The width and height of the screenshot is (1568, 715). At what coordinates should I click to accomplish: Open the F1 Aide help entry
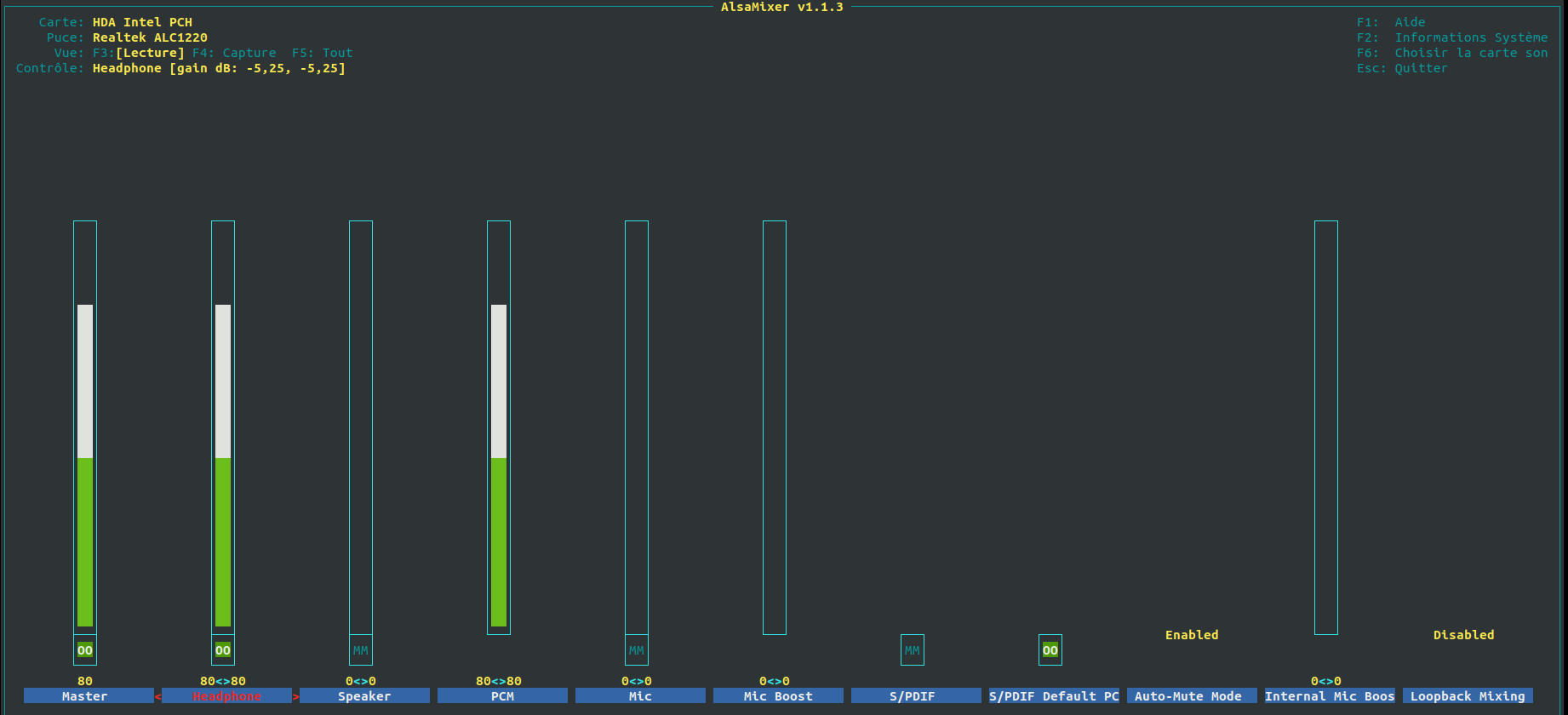click(x=1391, y=22)
